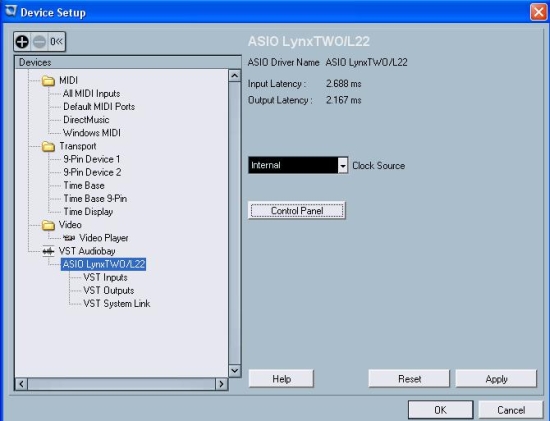Confirm with the OK button
This screenshot has height=421, width=550.
tap(441, 410)
